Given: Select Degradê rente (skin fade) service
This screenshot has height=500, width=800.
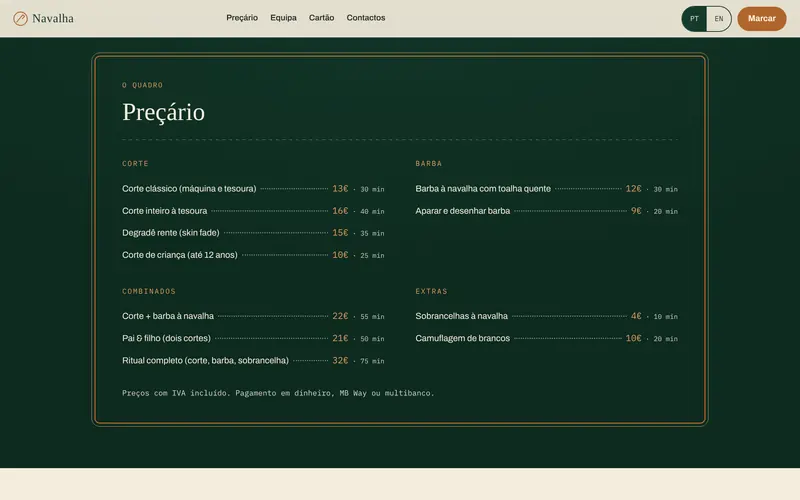Looking at the screenshot, I should coord(170,233).
